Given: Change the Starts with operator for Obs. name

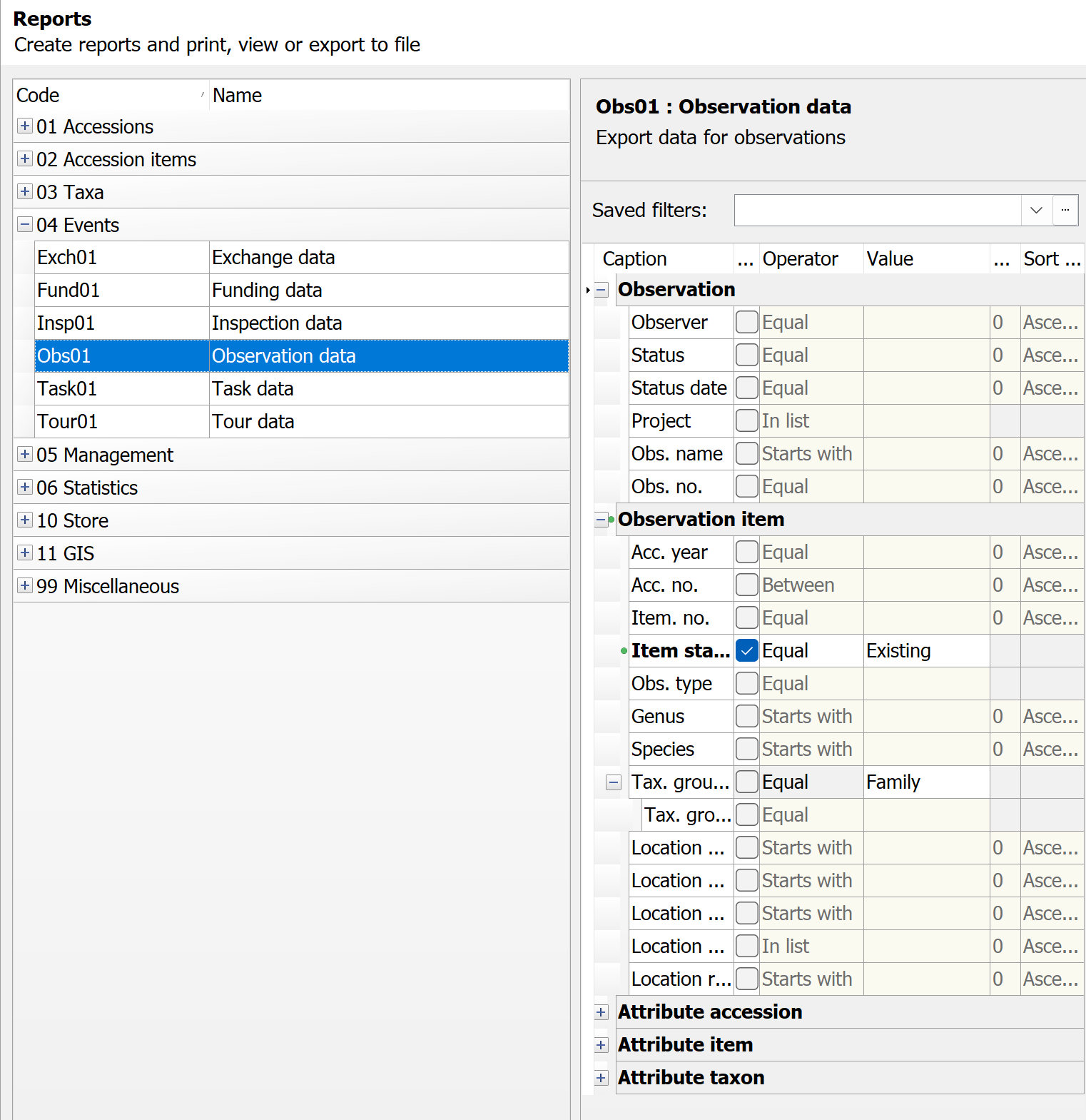Looking at the screenshot, I should (x=811, y=454).
